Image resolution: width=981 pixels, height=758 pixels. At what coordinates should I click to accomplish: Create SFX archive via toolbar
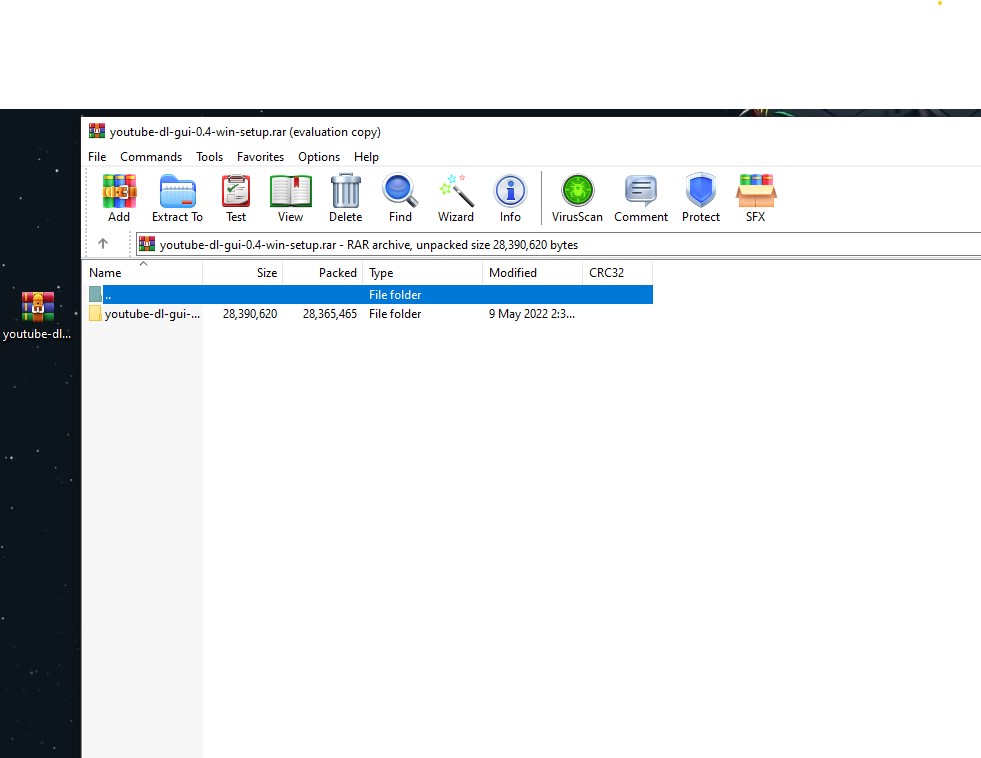tap(756, 198)
